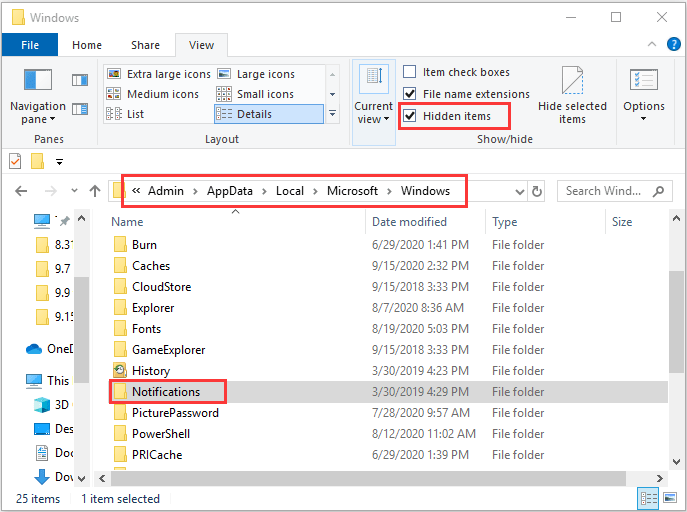Toggle the Details pane icon
Image resolution: width=687 pixels, height=512 pixels.
pos(80,109)
